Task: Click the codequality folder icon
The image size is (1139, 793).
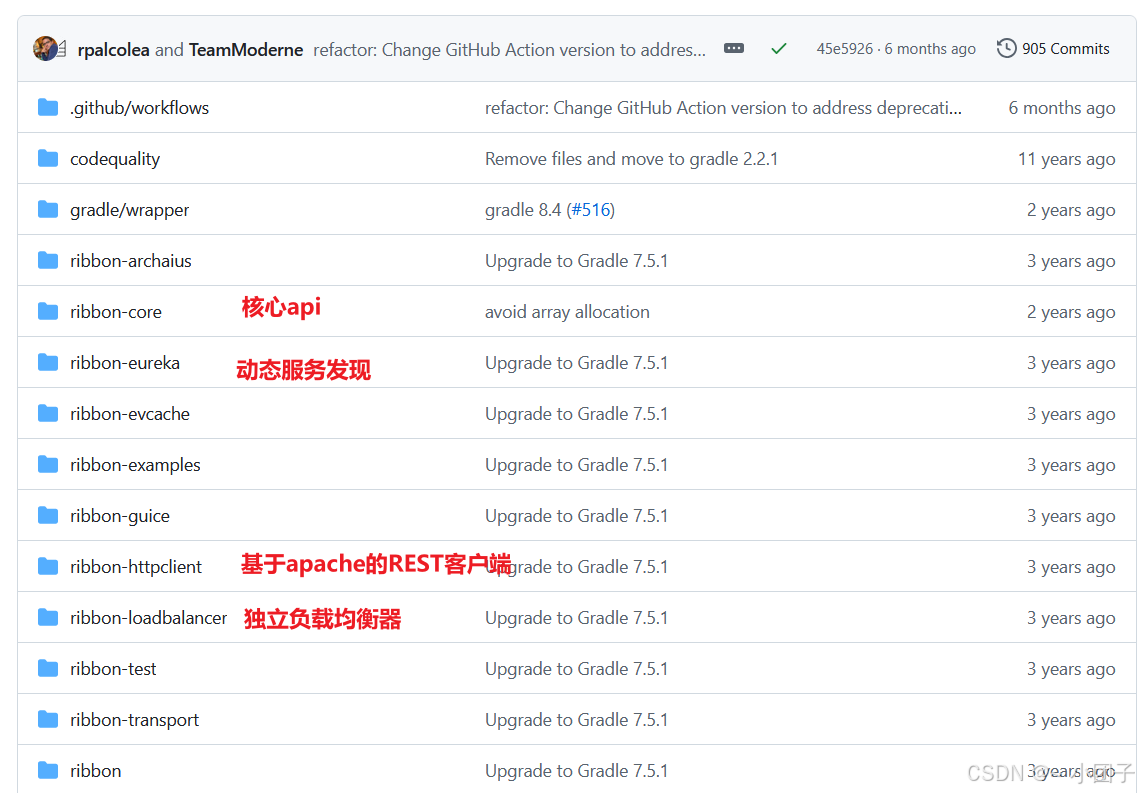Action: (48, 158)
